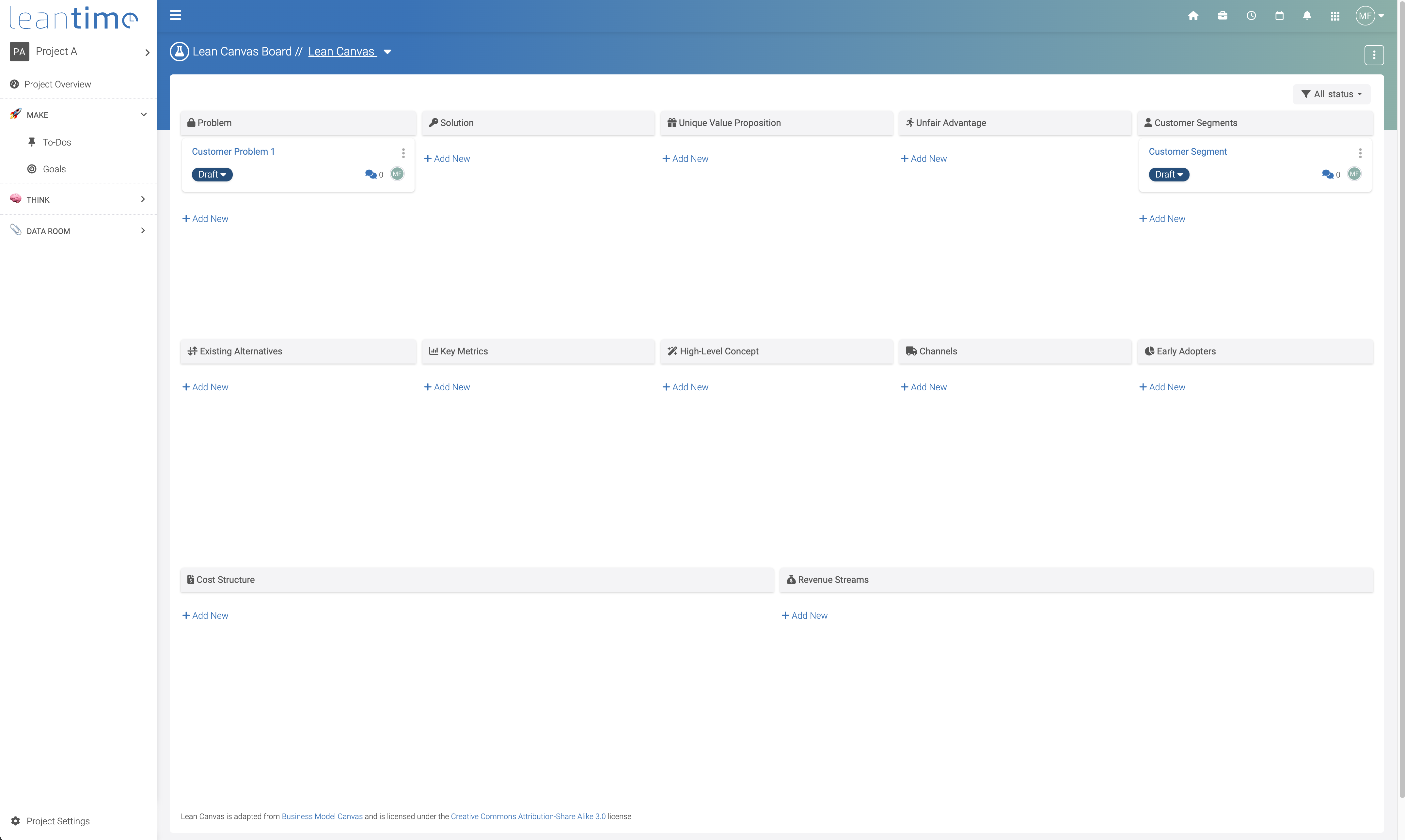Open the calendar icon in header
The image size is (1405, 840).
1279,16
